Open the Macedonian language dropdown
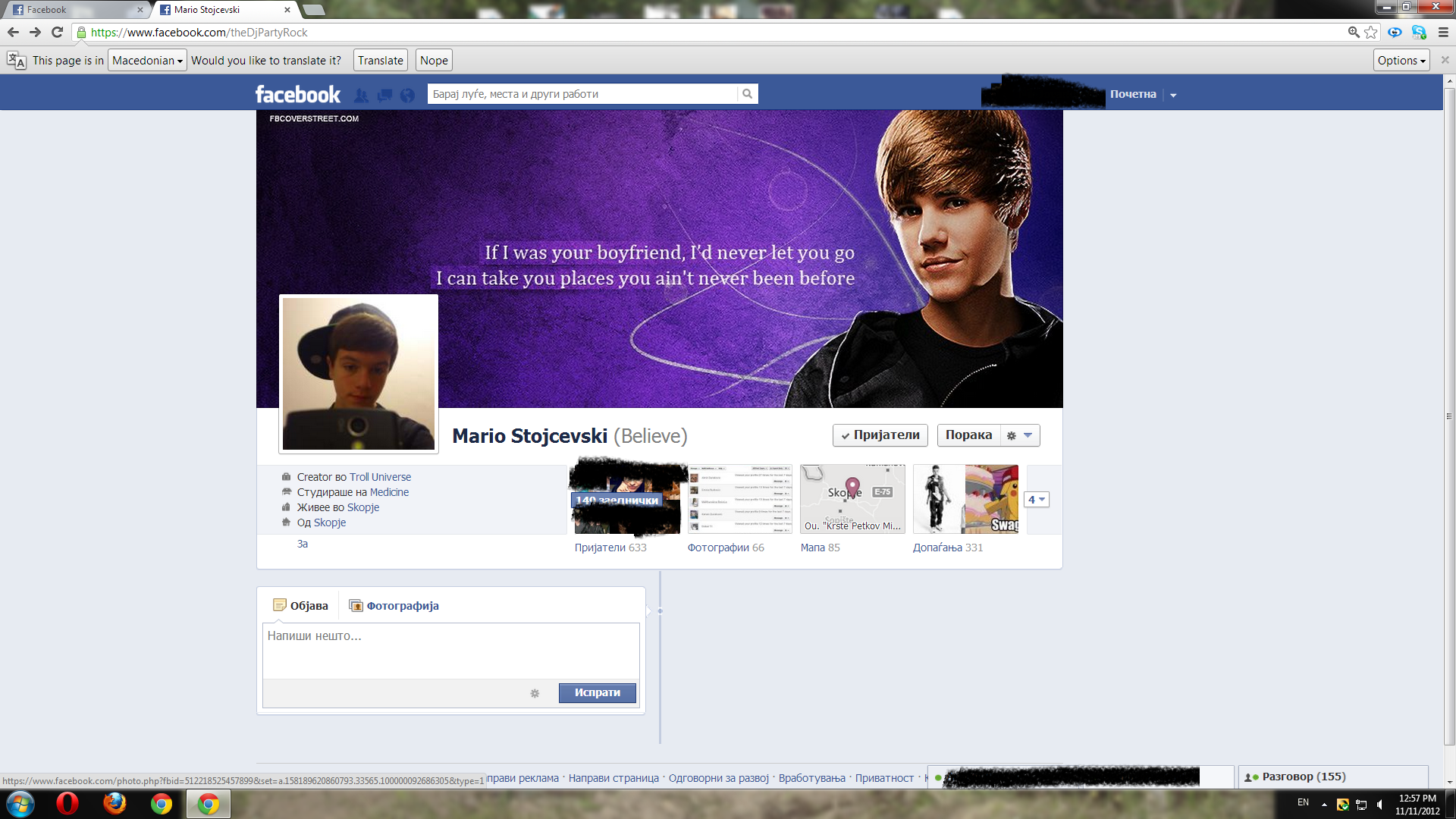Image resolution: width=1456 pixels, height=819 pixels. [147, 60]
